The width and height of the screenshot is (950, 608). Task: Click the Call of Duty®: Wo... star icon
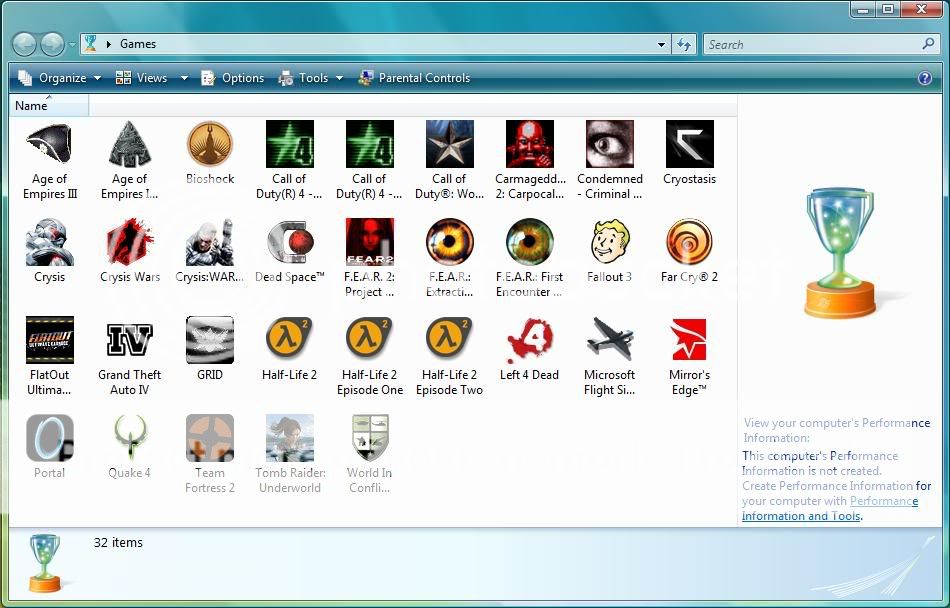450,144
